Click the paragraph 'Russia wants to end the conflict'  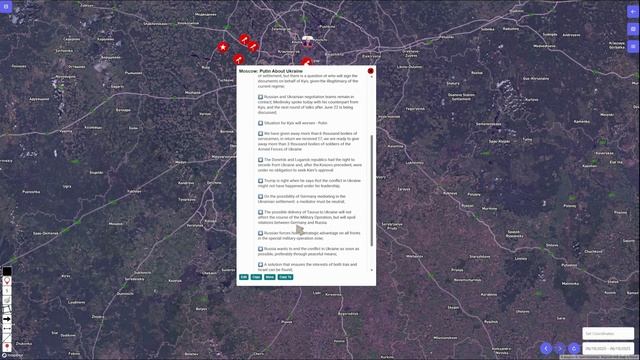(309, 251)
